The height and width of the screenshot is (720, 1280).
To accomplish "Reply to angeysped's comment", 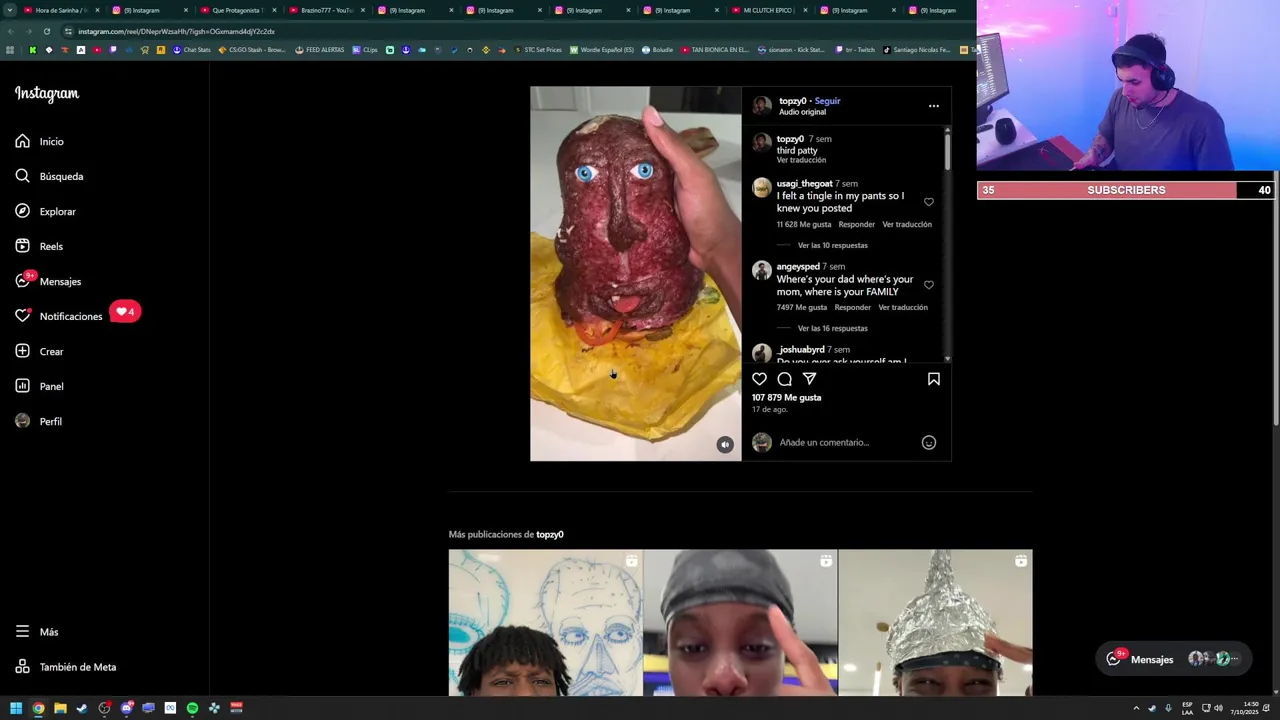I will point(852,307).
